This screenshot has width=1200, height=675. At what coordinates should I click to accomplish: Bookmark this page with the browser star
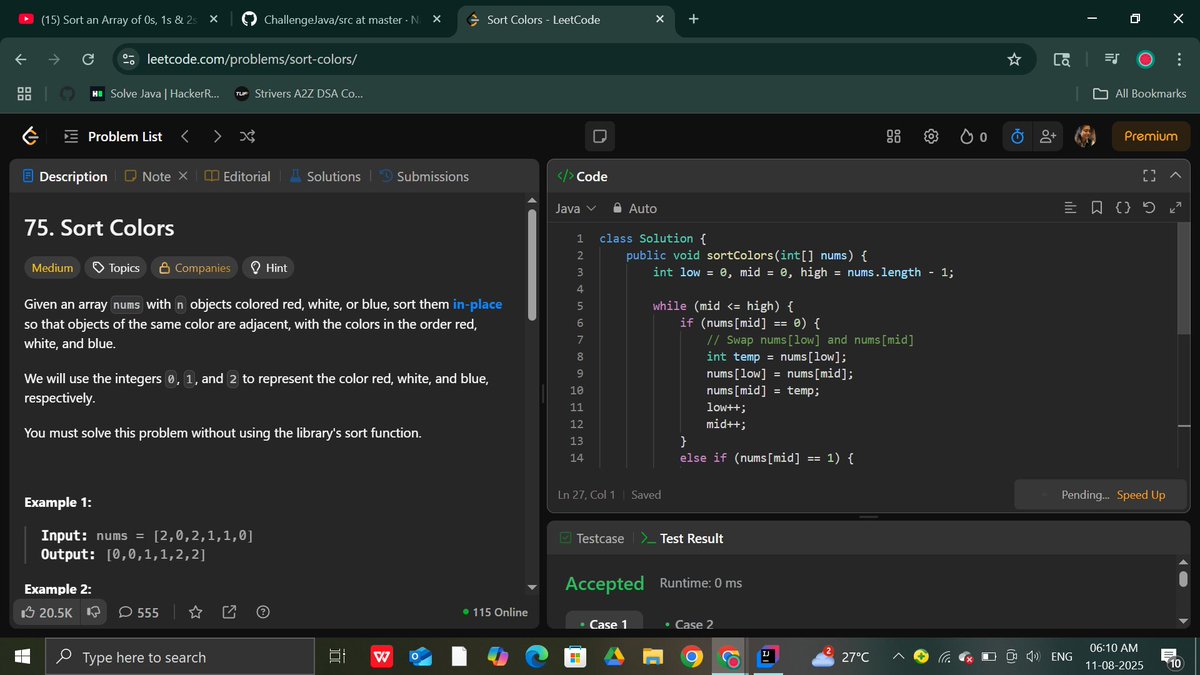click(1014, 59)
